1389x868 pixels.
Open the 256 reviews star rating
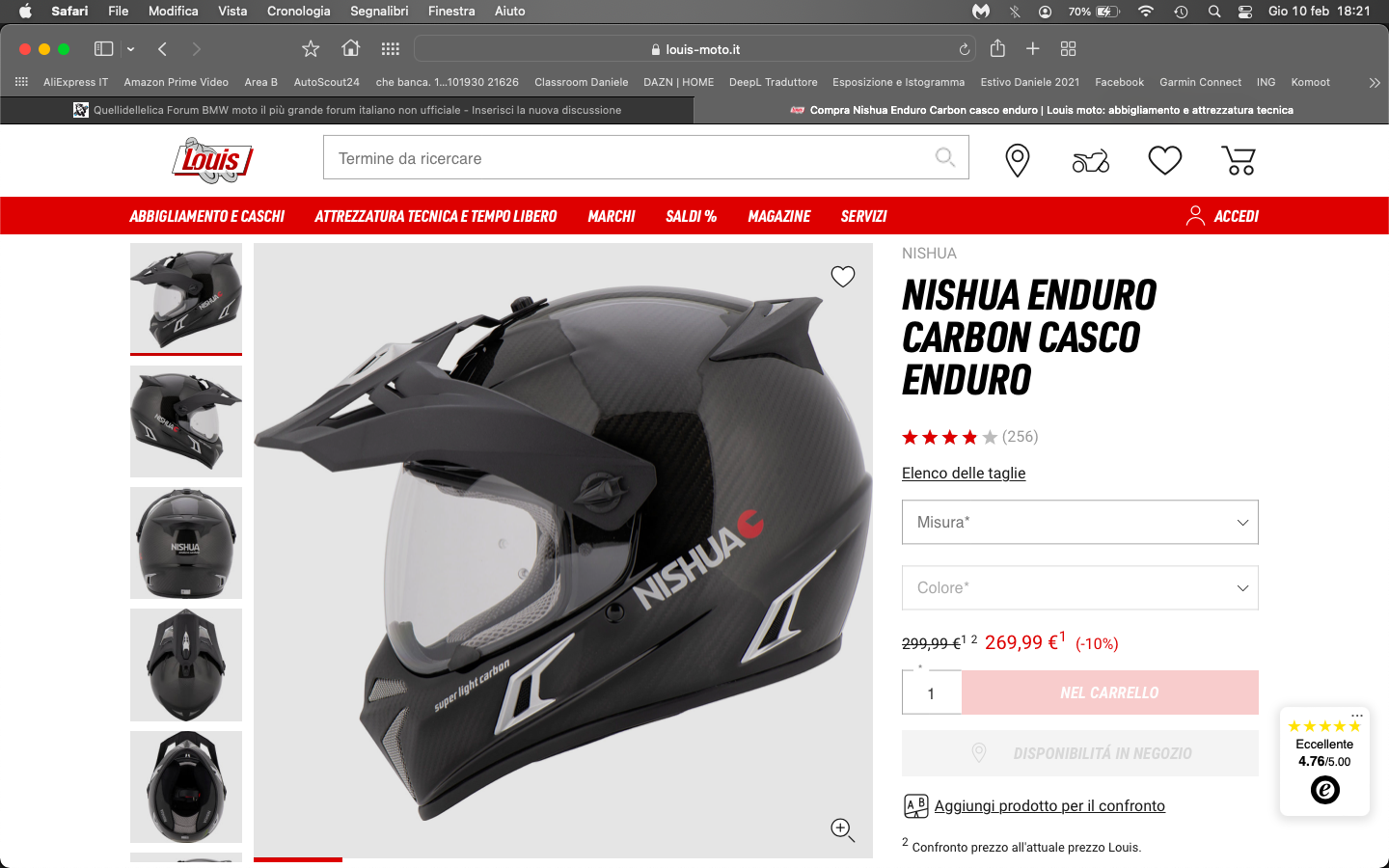(x=969, y=437)
